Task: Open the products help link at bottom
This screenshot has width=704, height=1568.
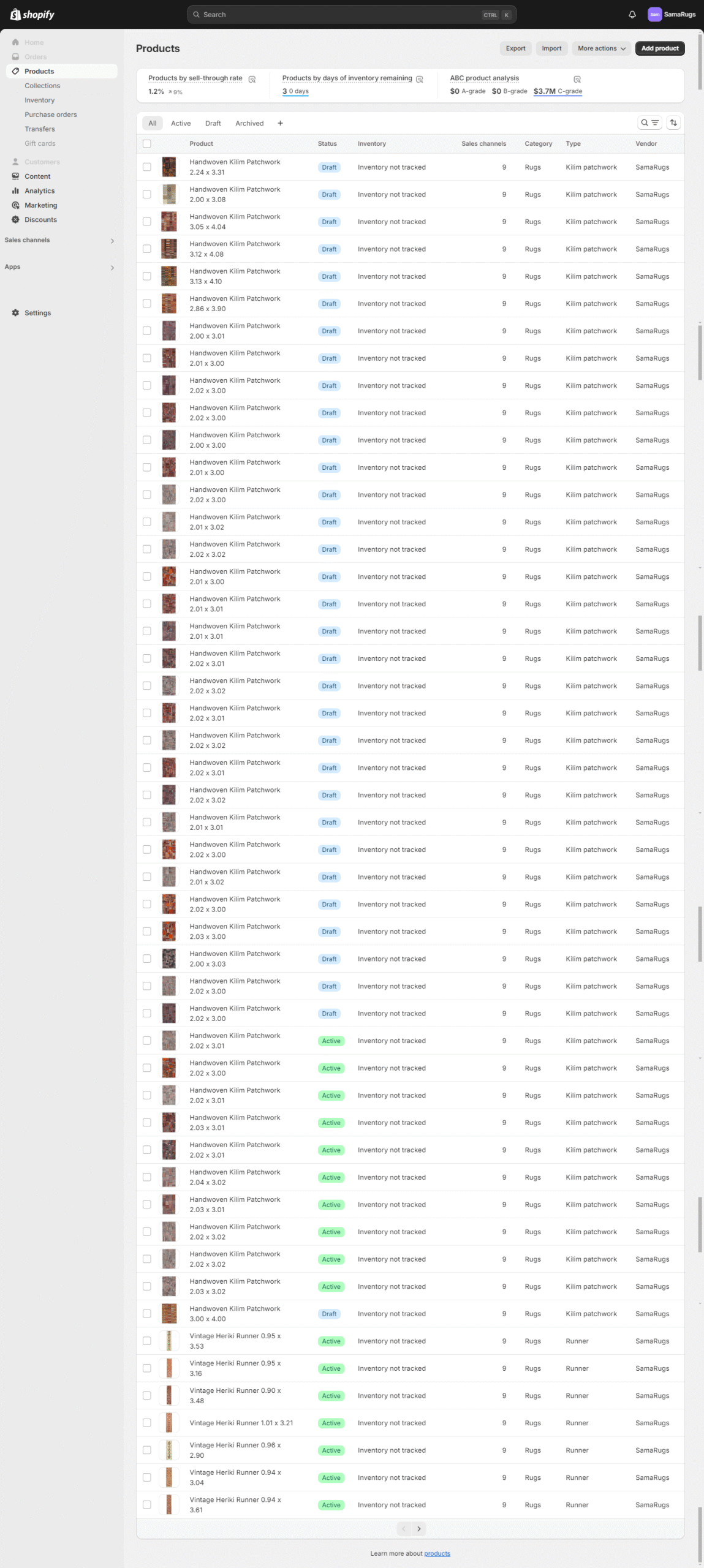Action: [x=437, y=1553]
